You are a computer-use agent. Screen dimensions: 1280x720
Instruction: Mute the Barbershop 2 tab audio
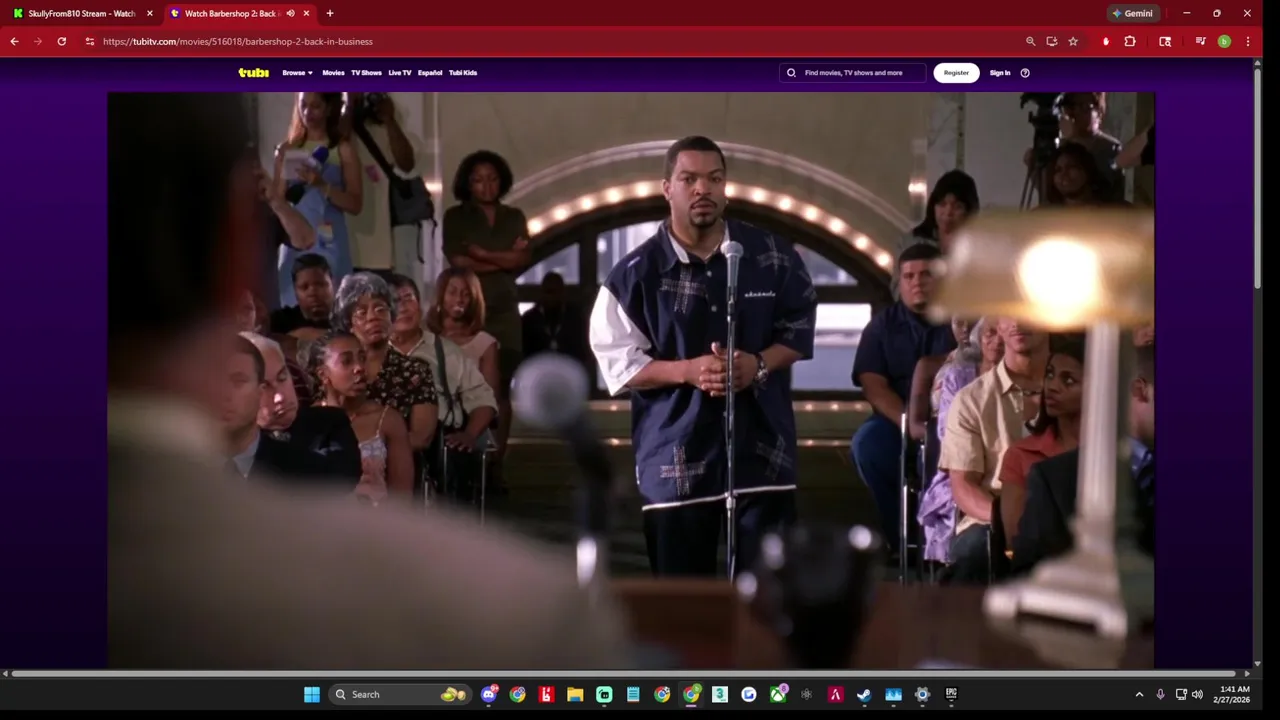[x=290, y=14]
